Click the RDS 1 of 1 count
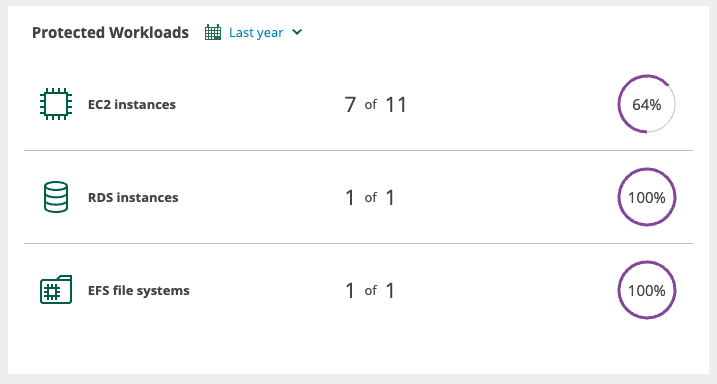This screenshot has width=717, height=384. point(370,198)
